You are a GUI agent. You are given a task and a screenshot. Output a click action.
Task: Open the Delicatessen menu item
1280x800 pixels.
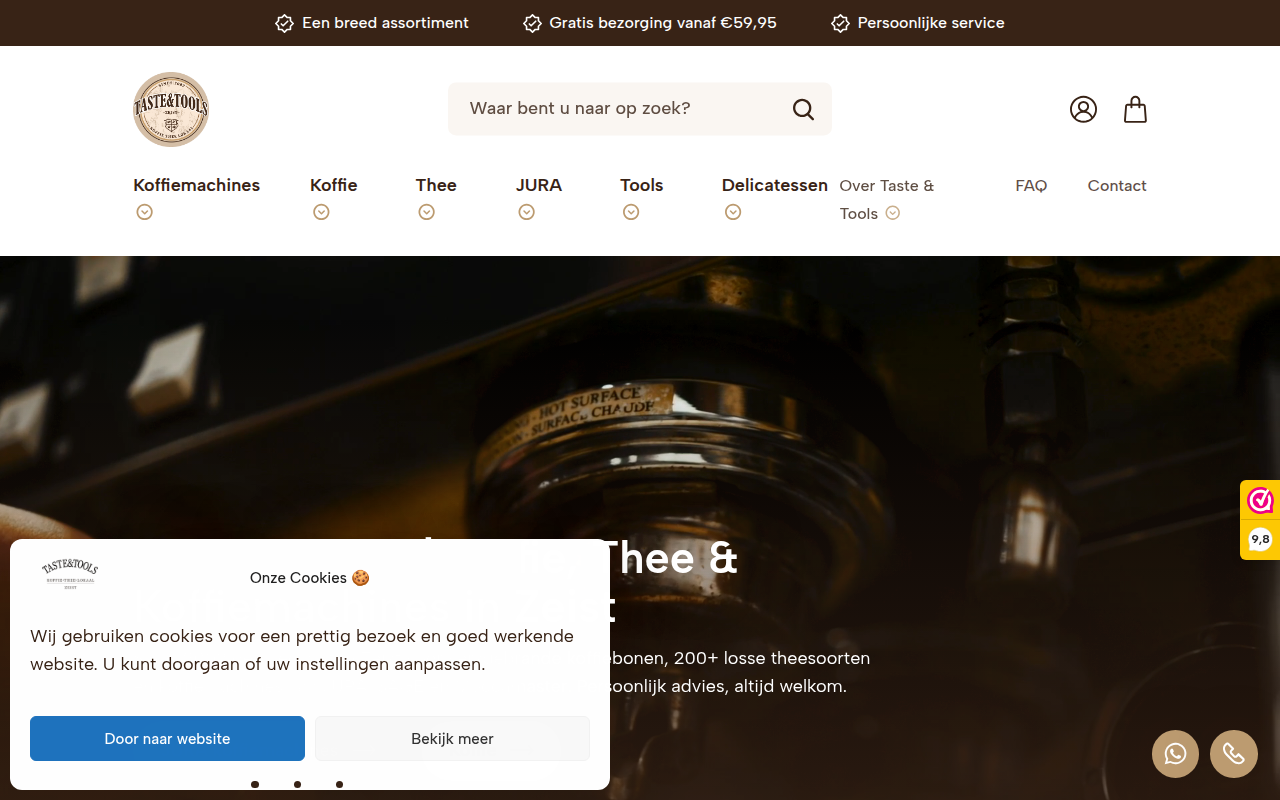[x=775, y=185]
